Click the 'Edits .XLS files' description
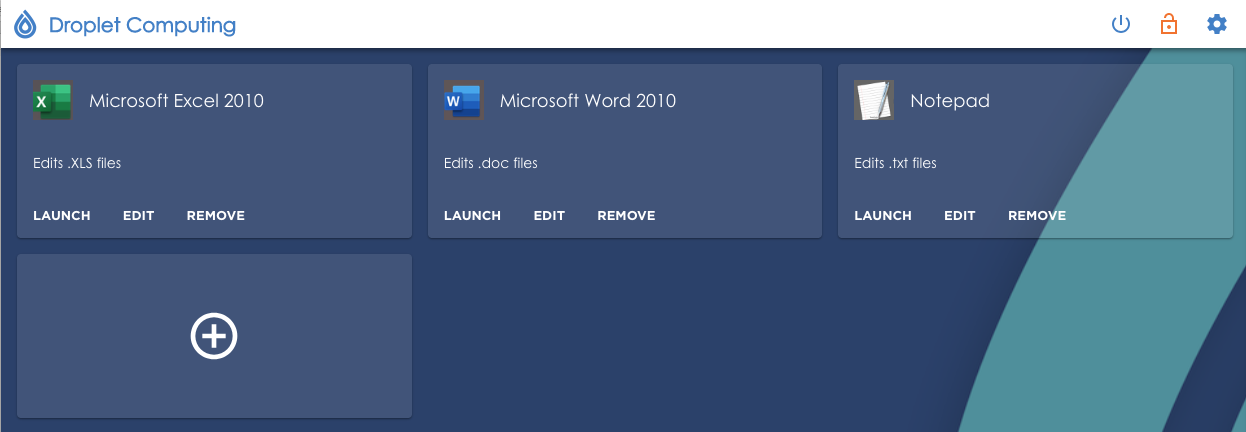 [77, 163]
